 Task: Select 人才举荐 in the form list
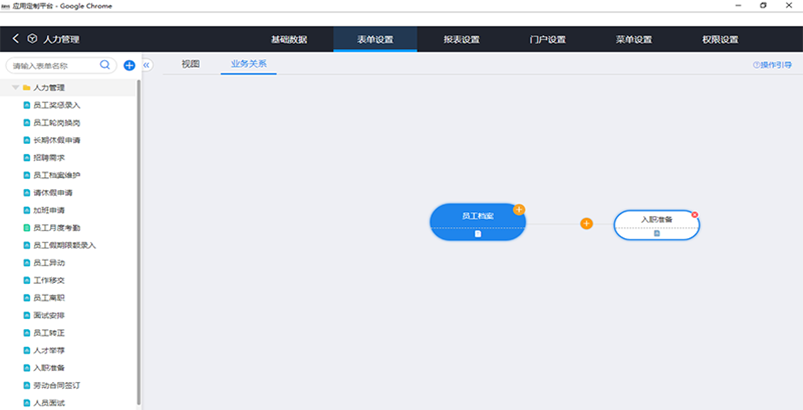[49, 351]
